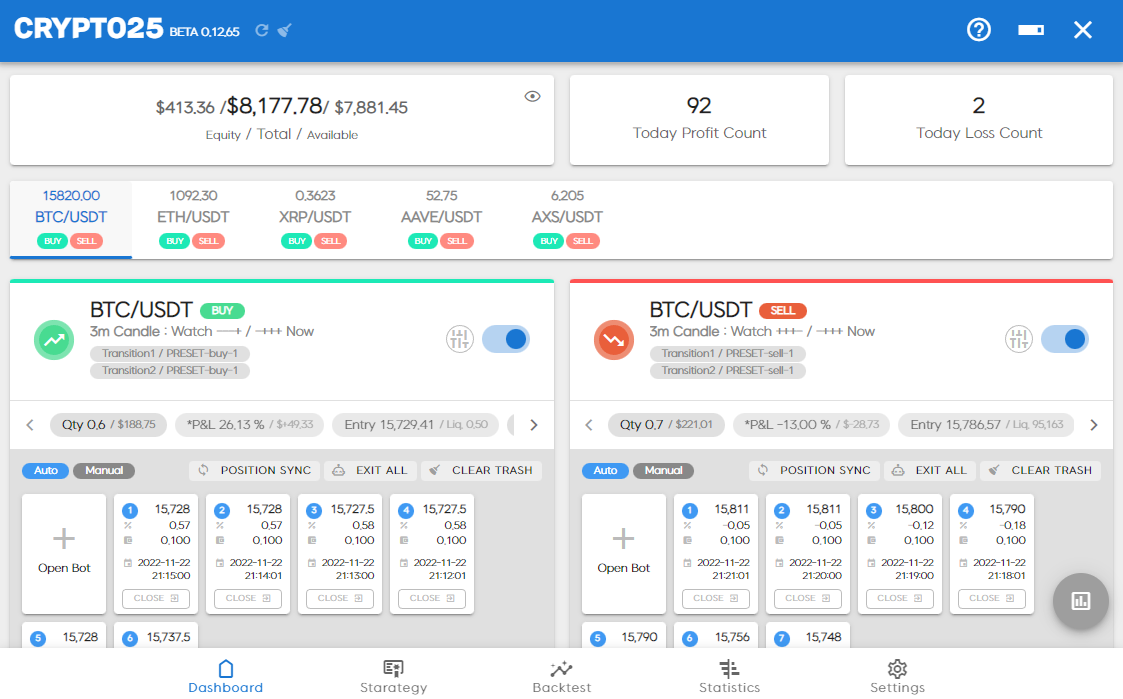Click the floating chart button
Screen dimensions: 1123x699
pos(1081,600)
